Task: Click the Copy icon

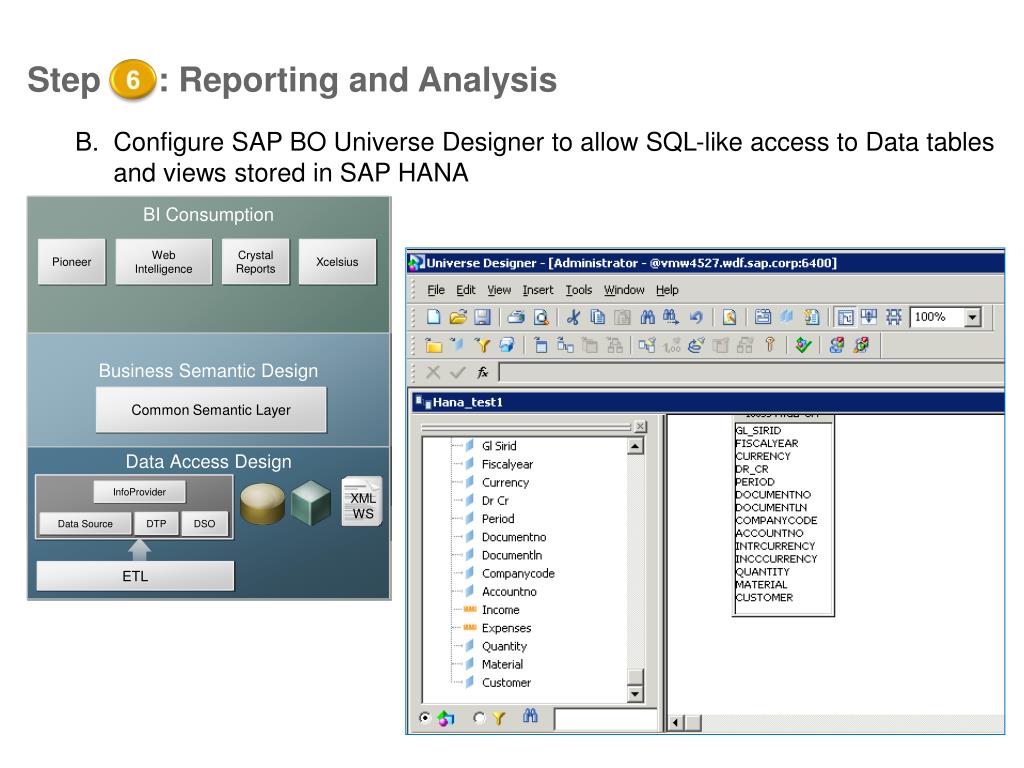Action: (598, 317)
